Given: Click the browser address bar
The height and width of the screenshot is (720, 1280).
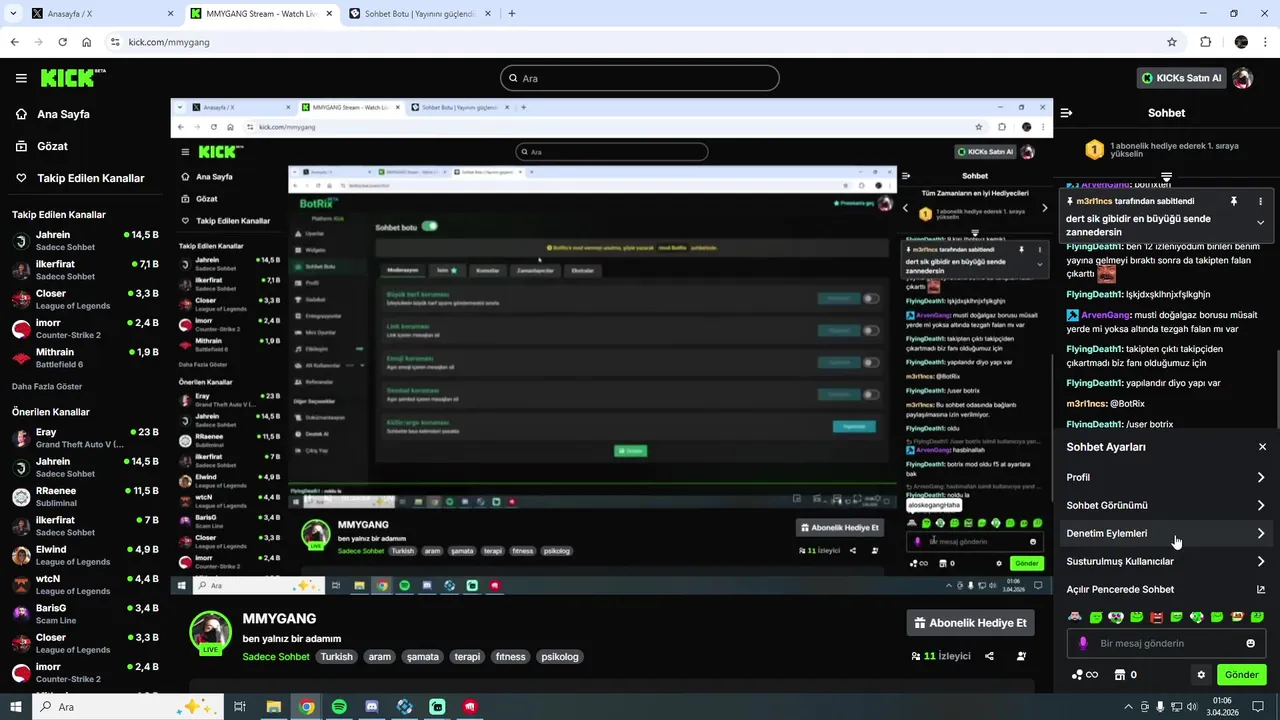Looking at the screenshot, I should (640, 42).
